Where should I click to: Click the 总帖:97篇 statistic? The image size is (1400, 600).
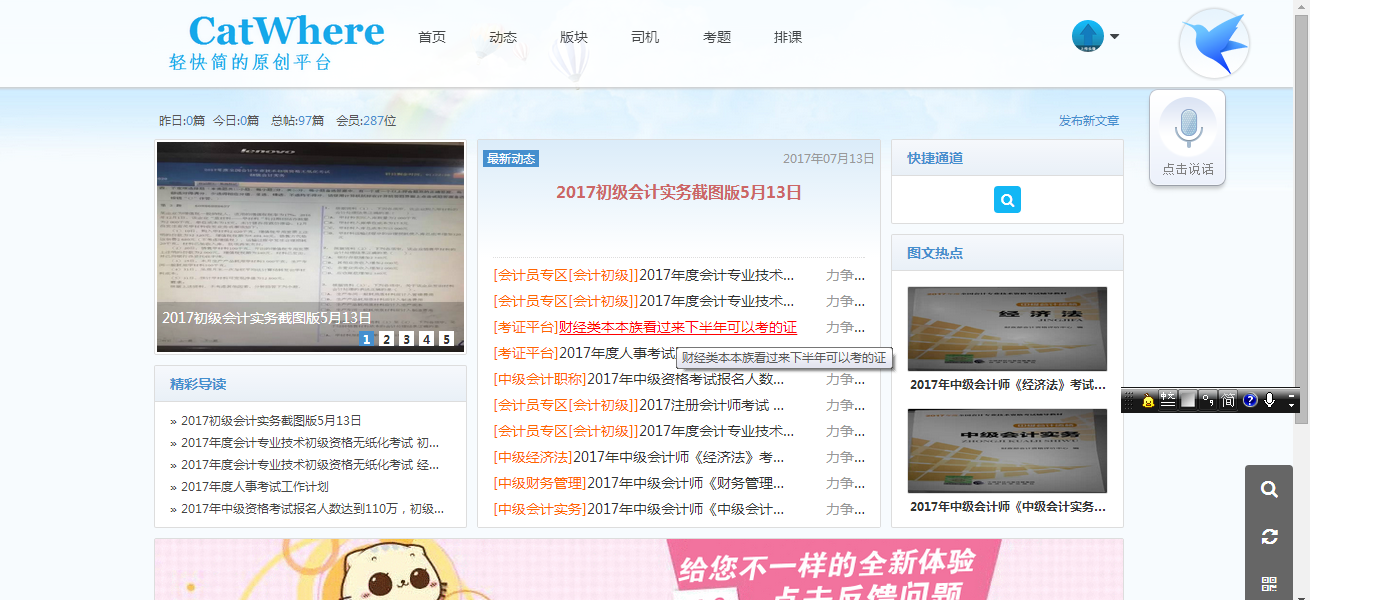pos(297,121)
